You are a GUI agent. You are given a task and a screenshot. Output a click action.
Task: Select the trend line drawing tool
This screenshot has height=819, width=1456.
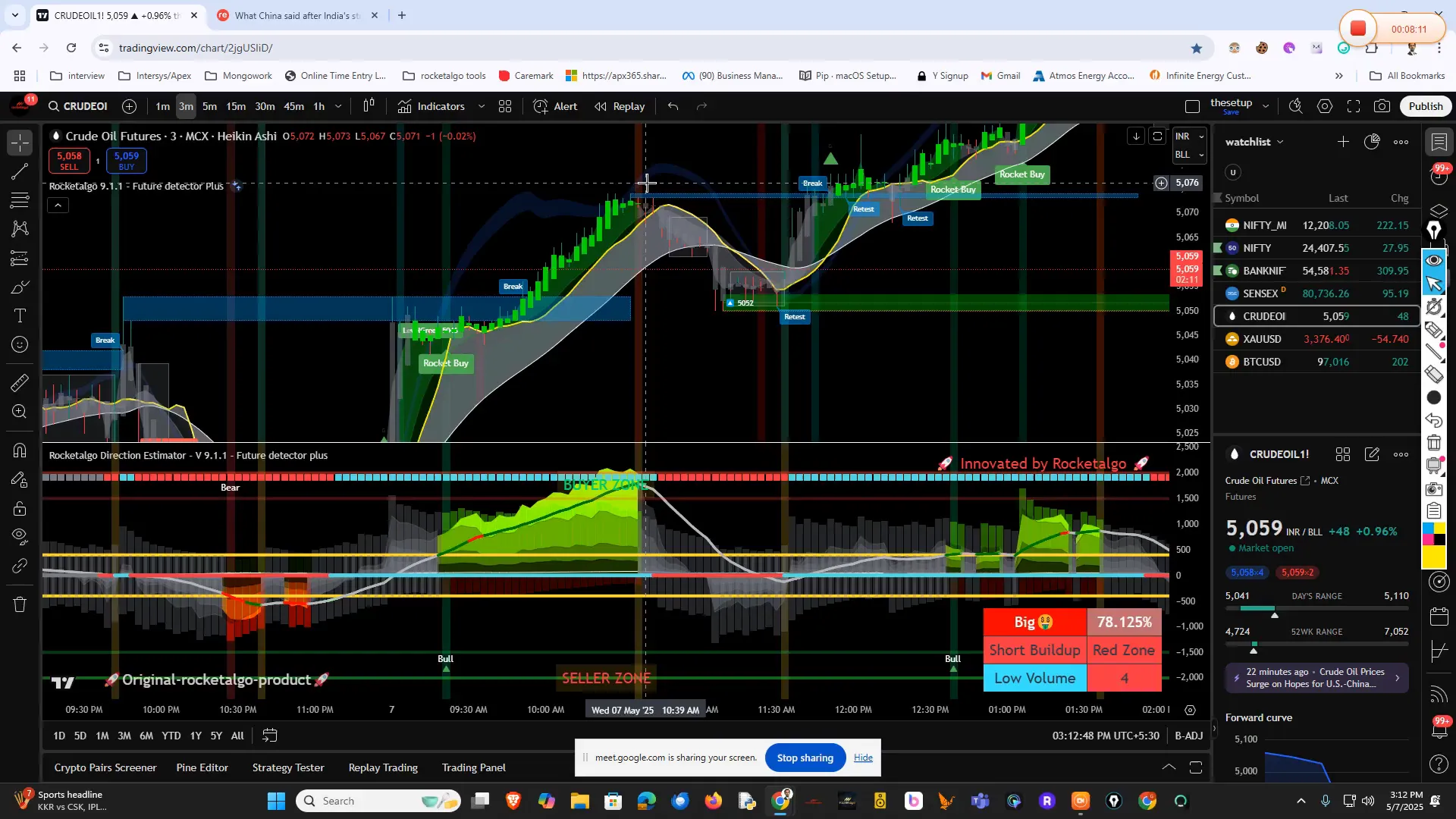click(20, 171)
